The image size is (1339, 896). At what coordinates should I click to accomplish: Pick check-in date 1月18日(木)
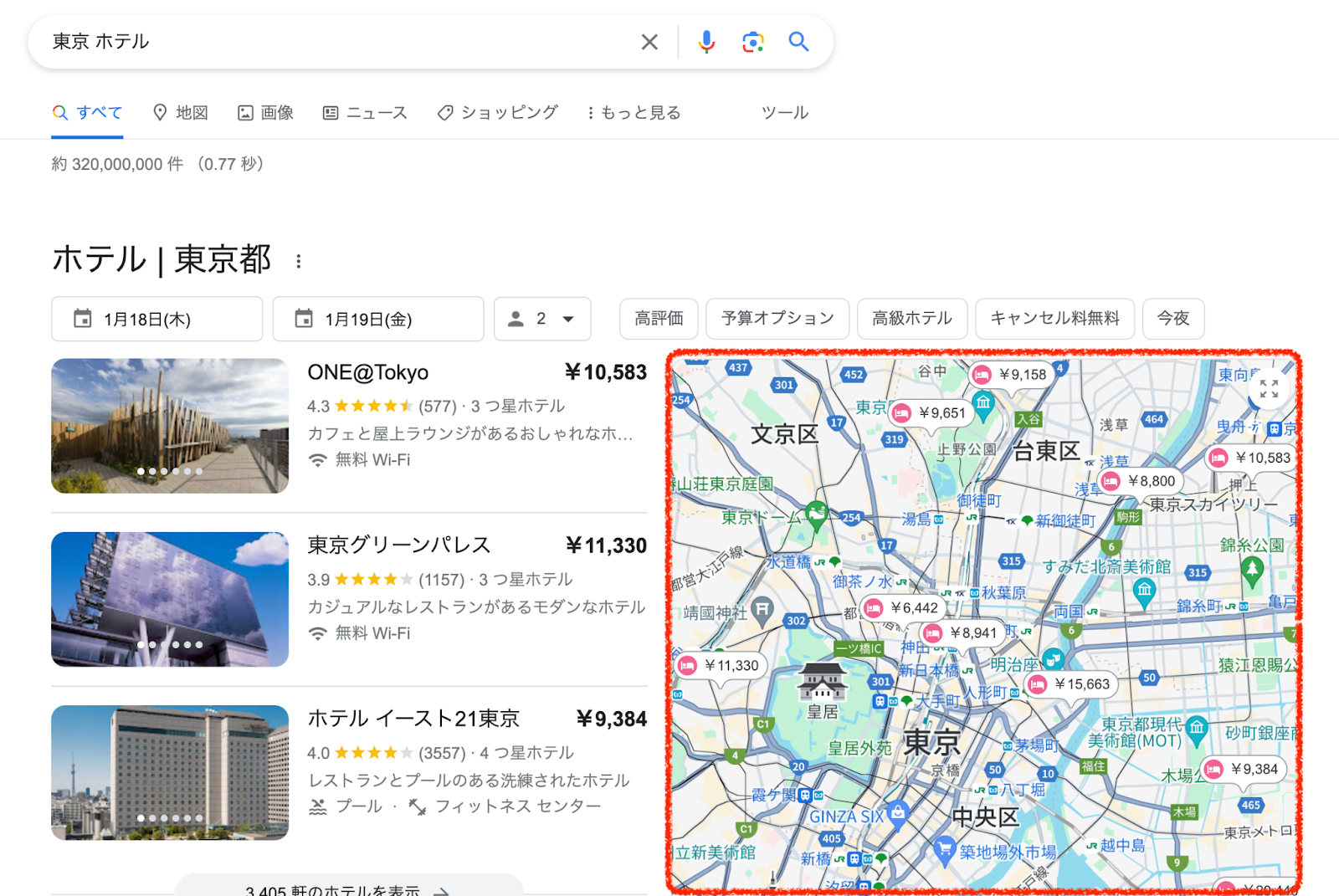pyautogui.click(x=156, y=319)
